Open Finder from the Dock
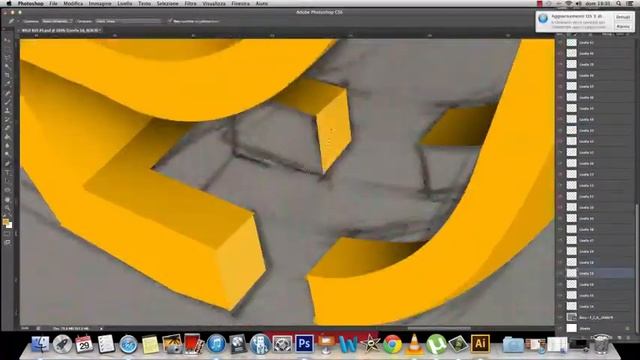This screenshot has height=360, width=640. pos(40,344)
